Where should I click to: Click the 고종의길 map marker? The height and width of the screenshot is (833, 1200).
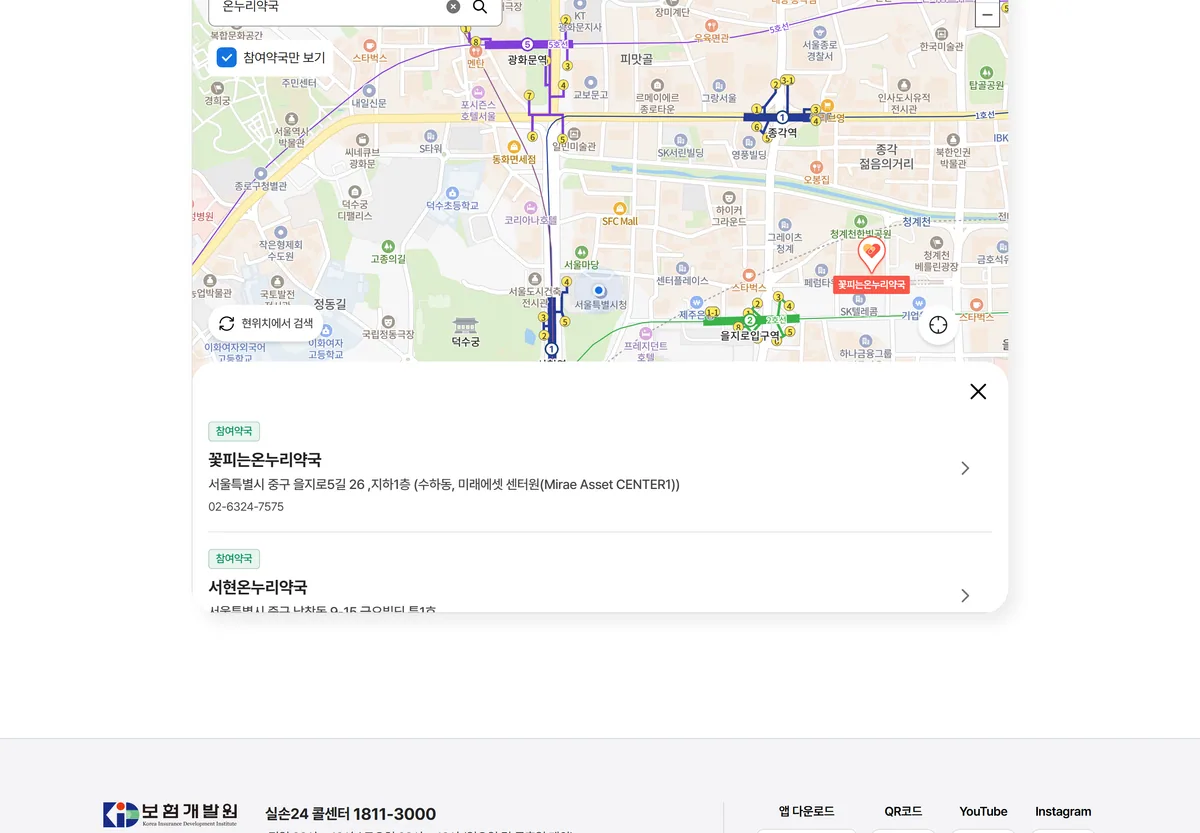(388, 246)
